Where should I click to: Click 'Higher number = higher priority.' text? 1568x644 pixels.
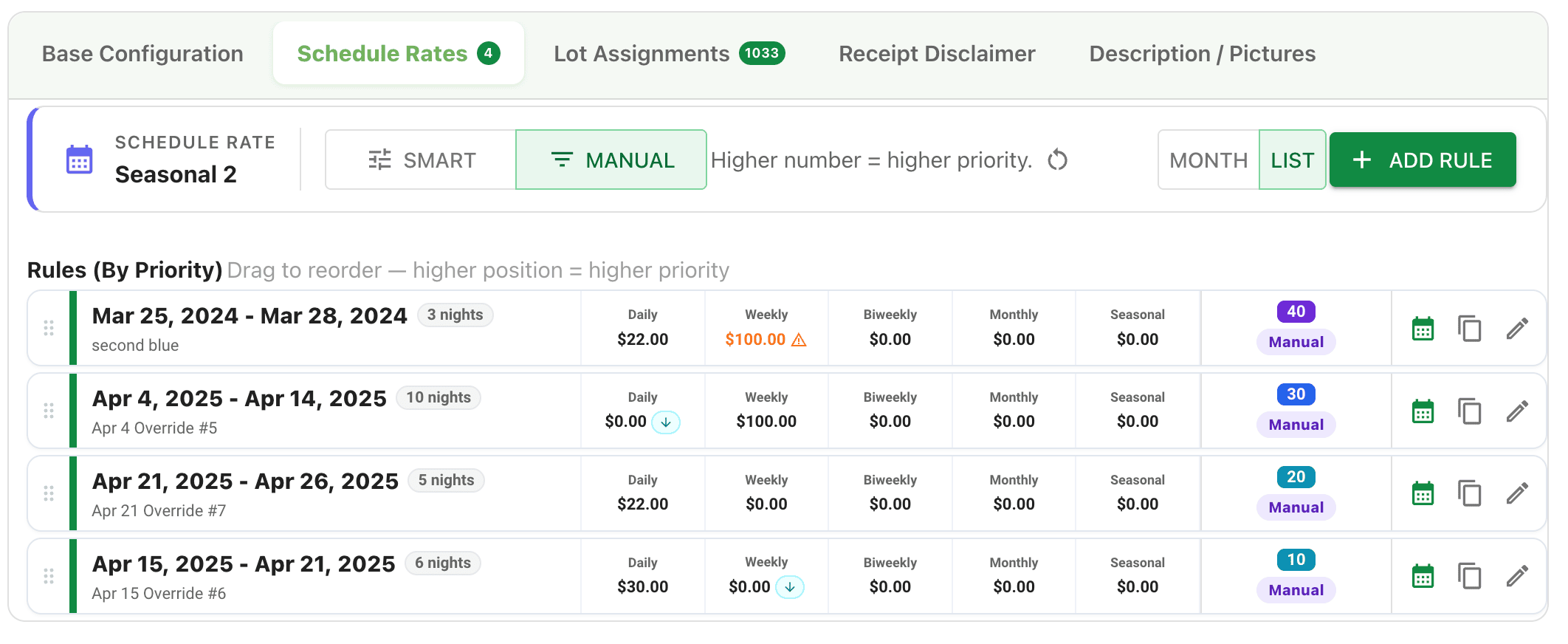[x=871, y=160]
